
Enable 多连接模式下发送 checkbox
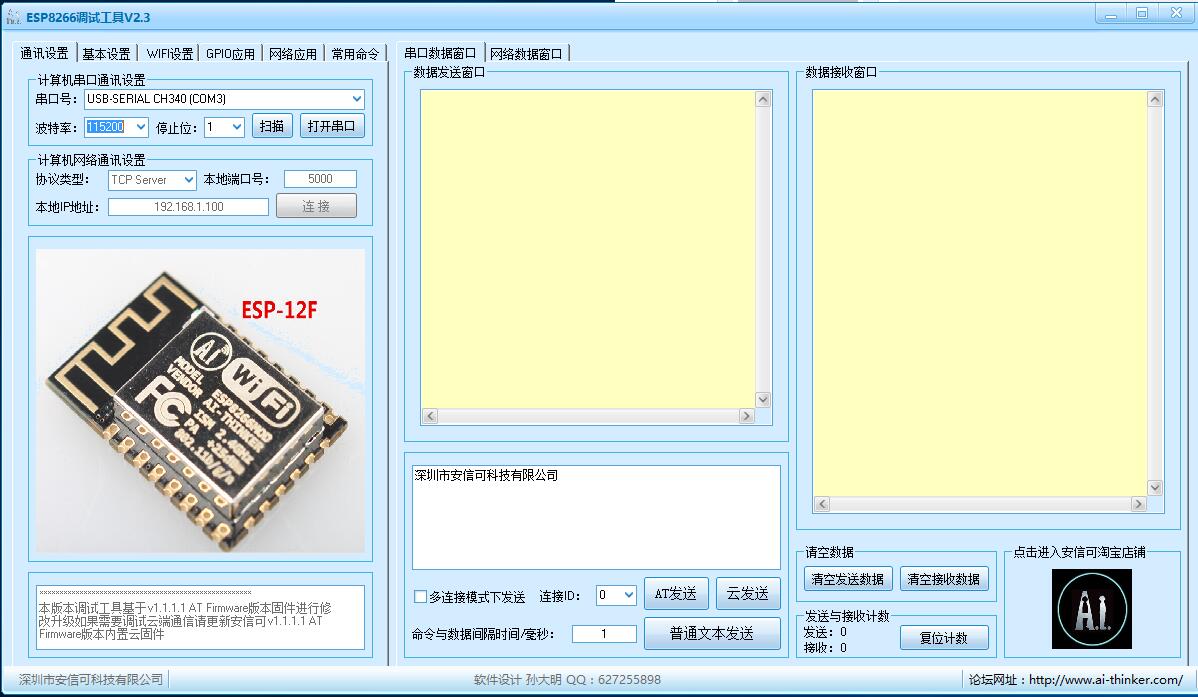click(420, 596)
